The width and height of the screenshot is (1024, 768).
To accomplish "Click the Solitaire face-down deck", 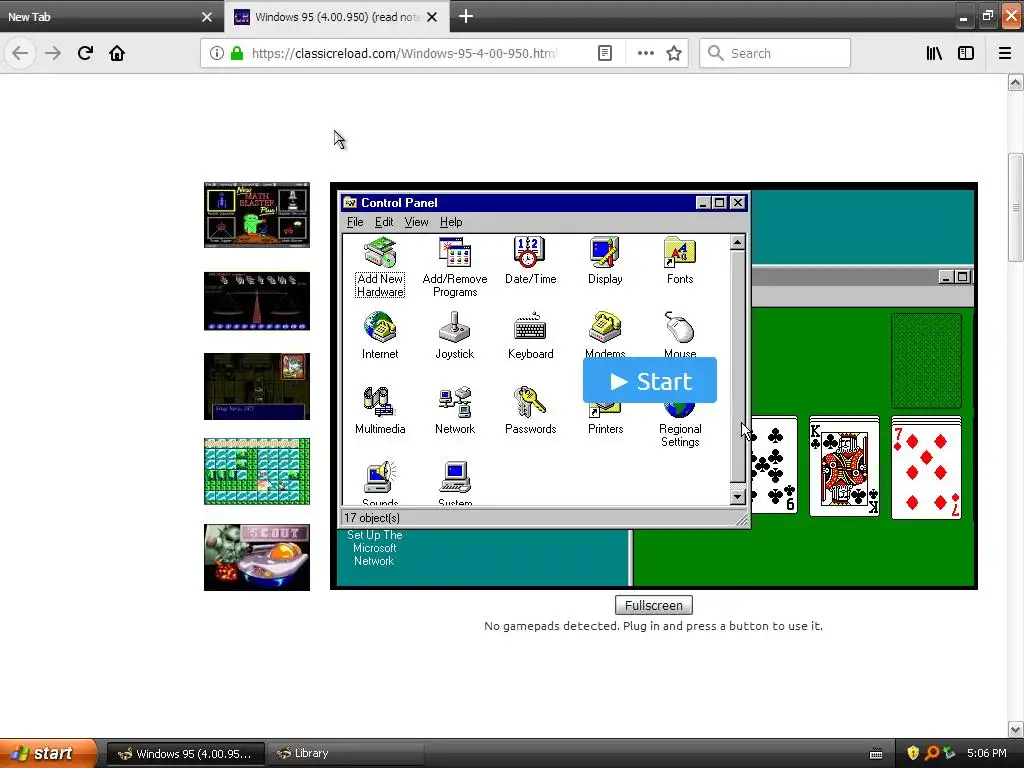I will tap(926, 360).
